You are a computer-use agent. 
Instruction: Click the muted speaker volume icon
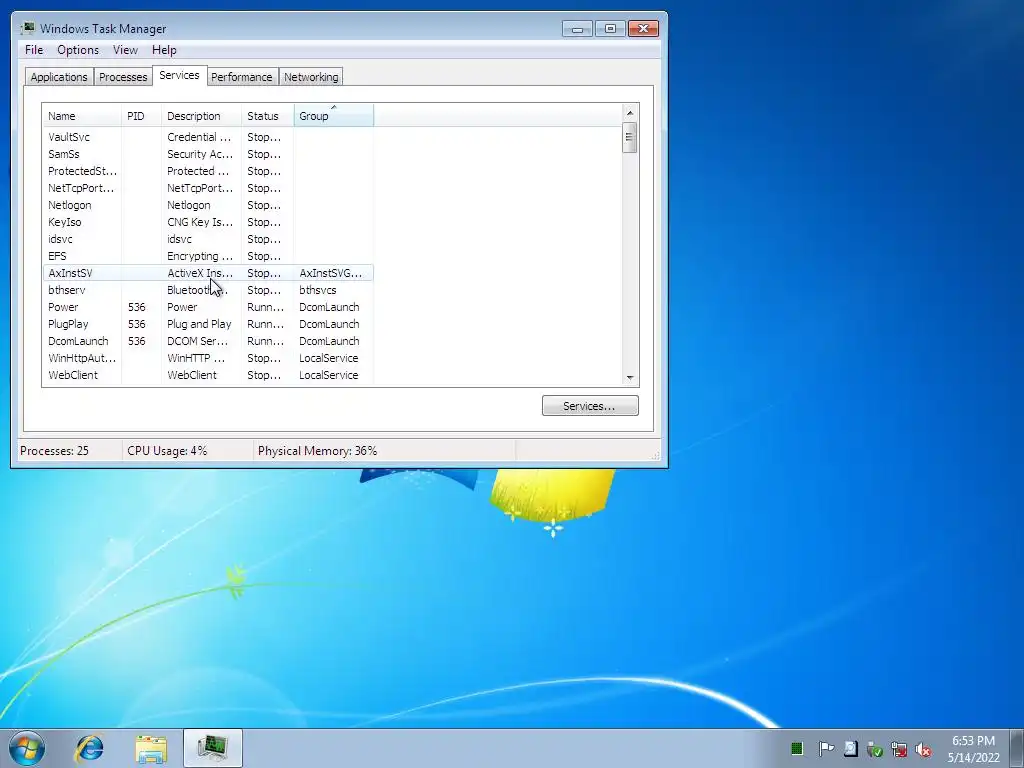pyautogui.click(x=923, y=749)
